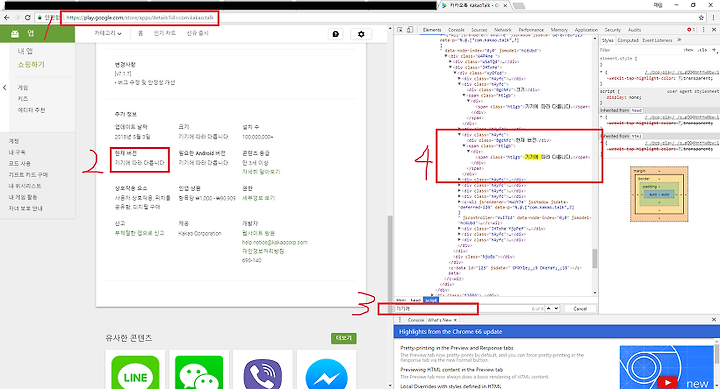Open 내 앱 in sidebar
The image size is (720, 389).
pyautogui.click(x=25, y=51)
